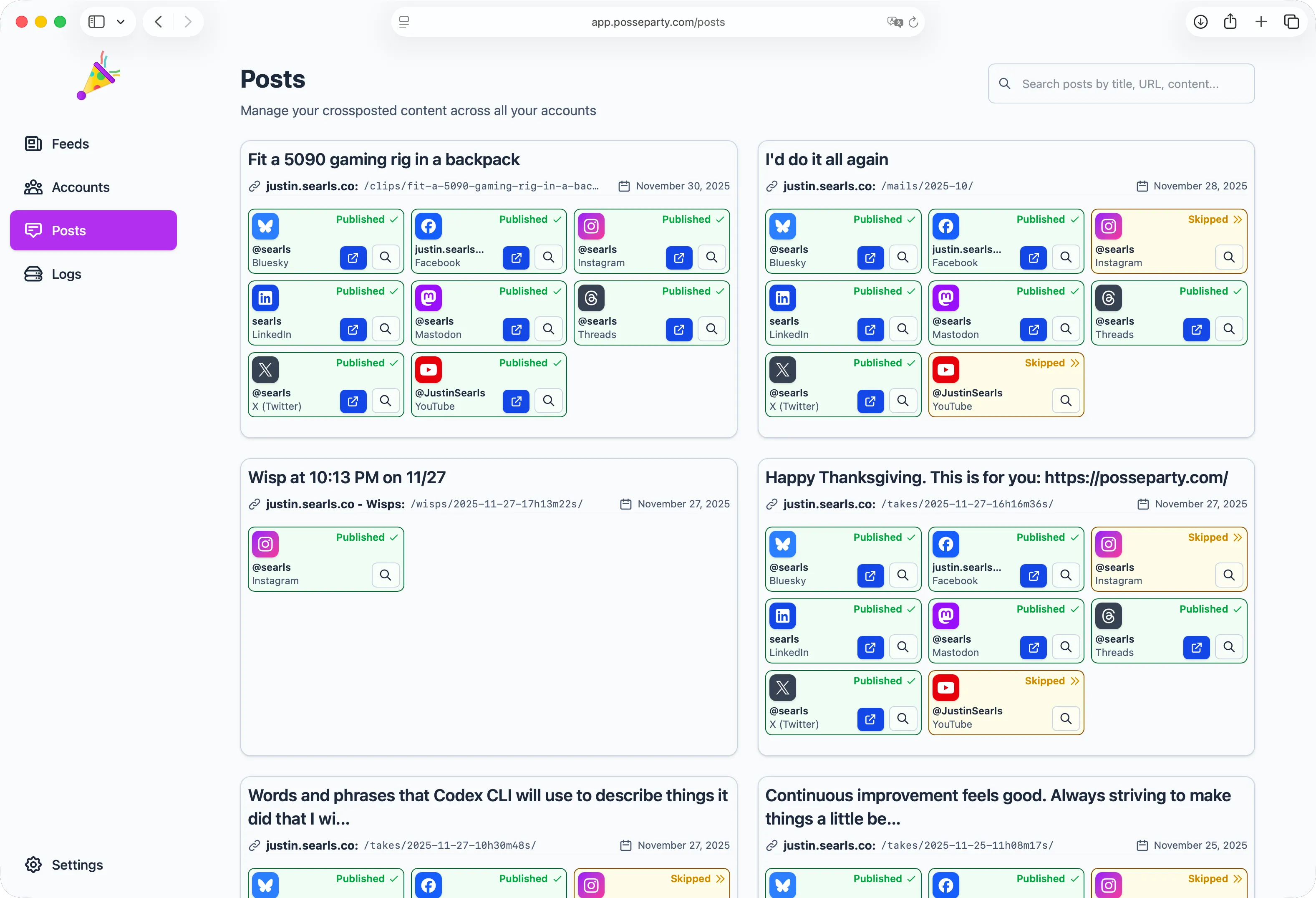This screenshot has width=1316, height=898.
Task: Open YouTube external link for 5090 gaming rig
Action: pyautogui.click(x=515, y=401)
